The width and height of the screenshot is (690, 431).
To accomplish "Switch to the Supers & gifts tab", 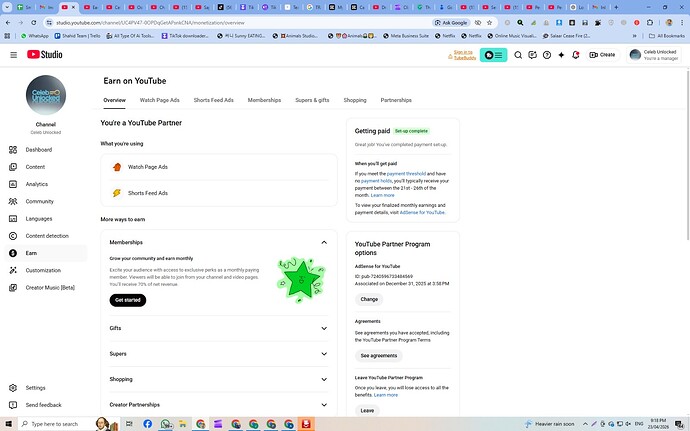I will coord(312,100).
